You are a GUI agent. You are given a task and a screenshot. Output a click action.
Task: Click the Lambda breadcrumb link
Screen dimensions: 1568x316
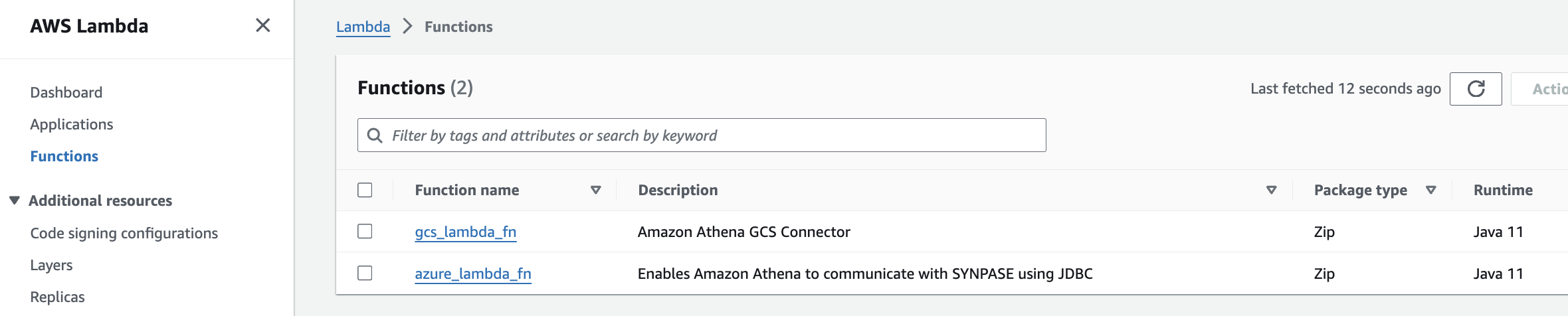pyautogui.click(x=363, y=27)
